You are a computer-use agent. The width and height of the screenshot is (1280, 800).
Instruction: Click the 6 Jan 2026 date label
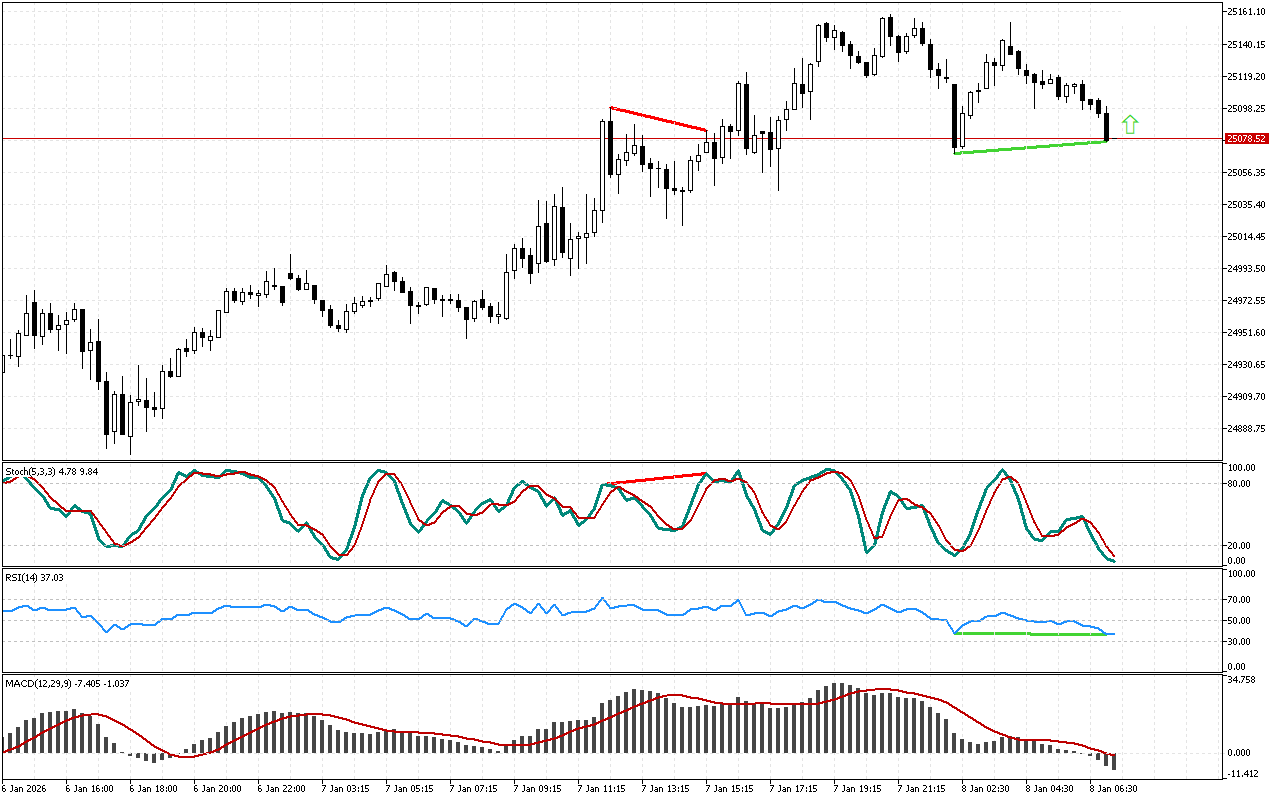click(x=29, y=788)
